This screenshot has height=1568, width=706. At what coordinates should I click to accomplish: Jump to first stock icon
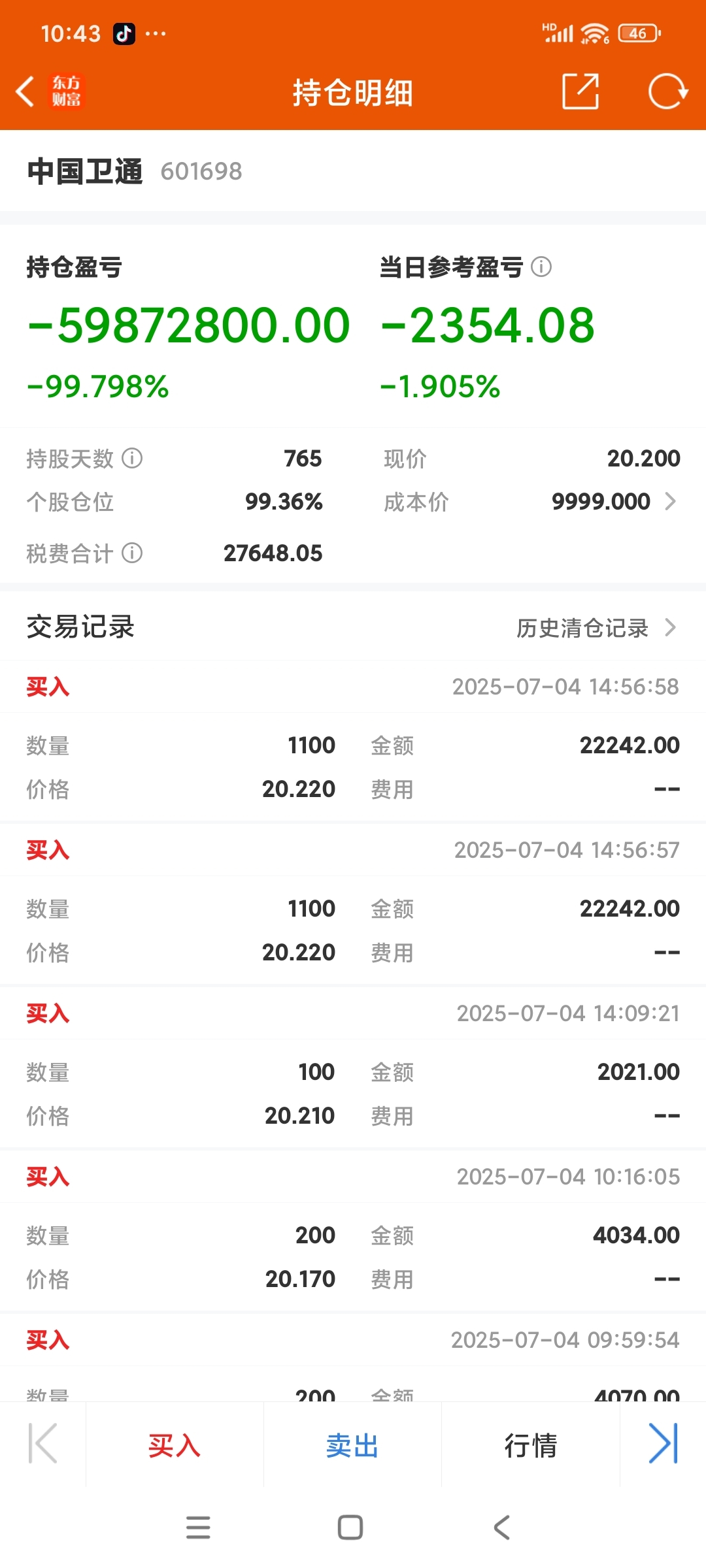(43, 1444)
